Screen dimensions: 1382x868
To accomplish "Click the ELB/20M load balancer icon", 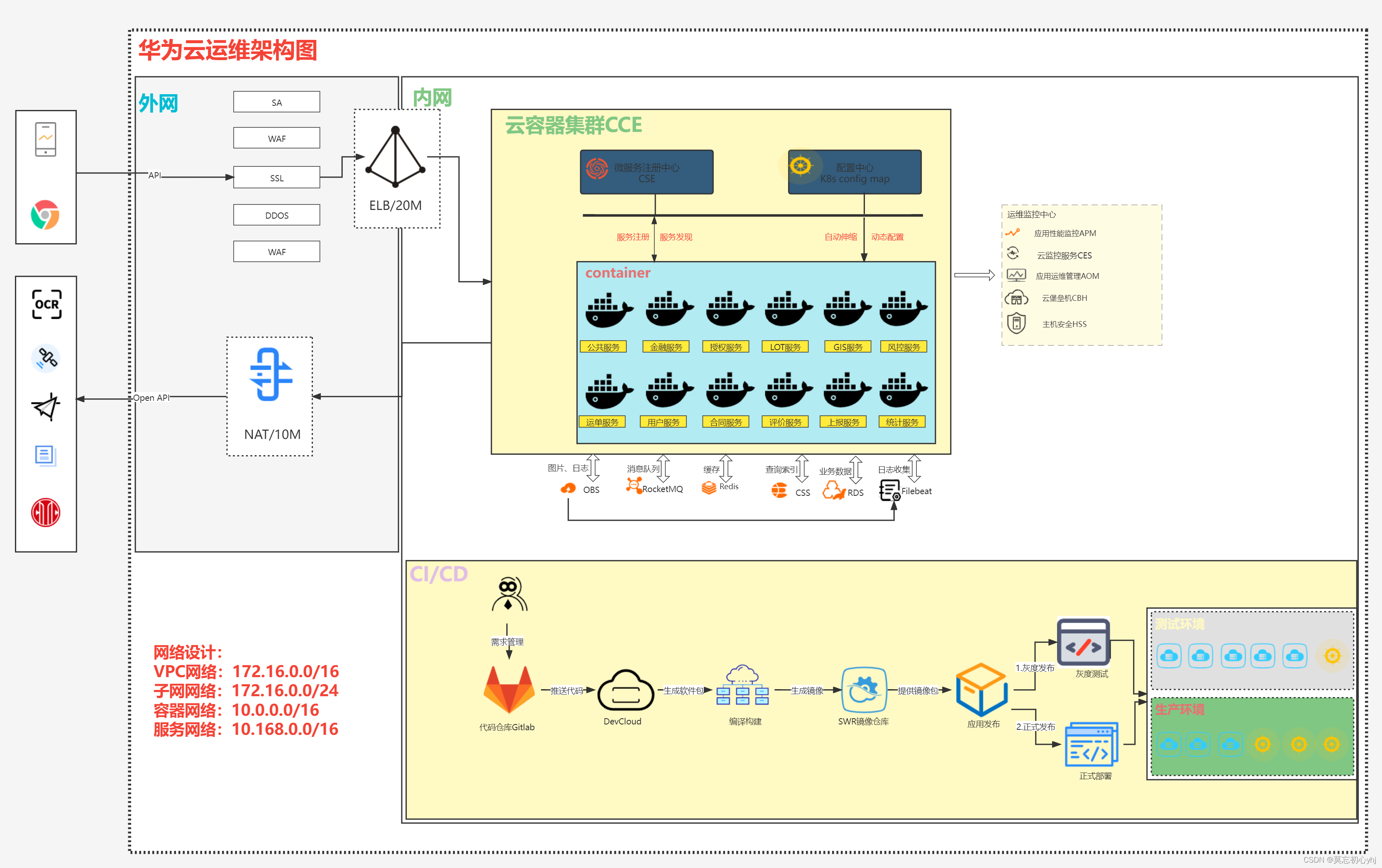I will [x=396, y=156].
